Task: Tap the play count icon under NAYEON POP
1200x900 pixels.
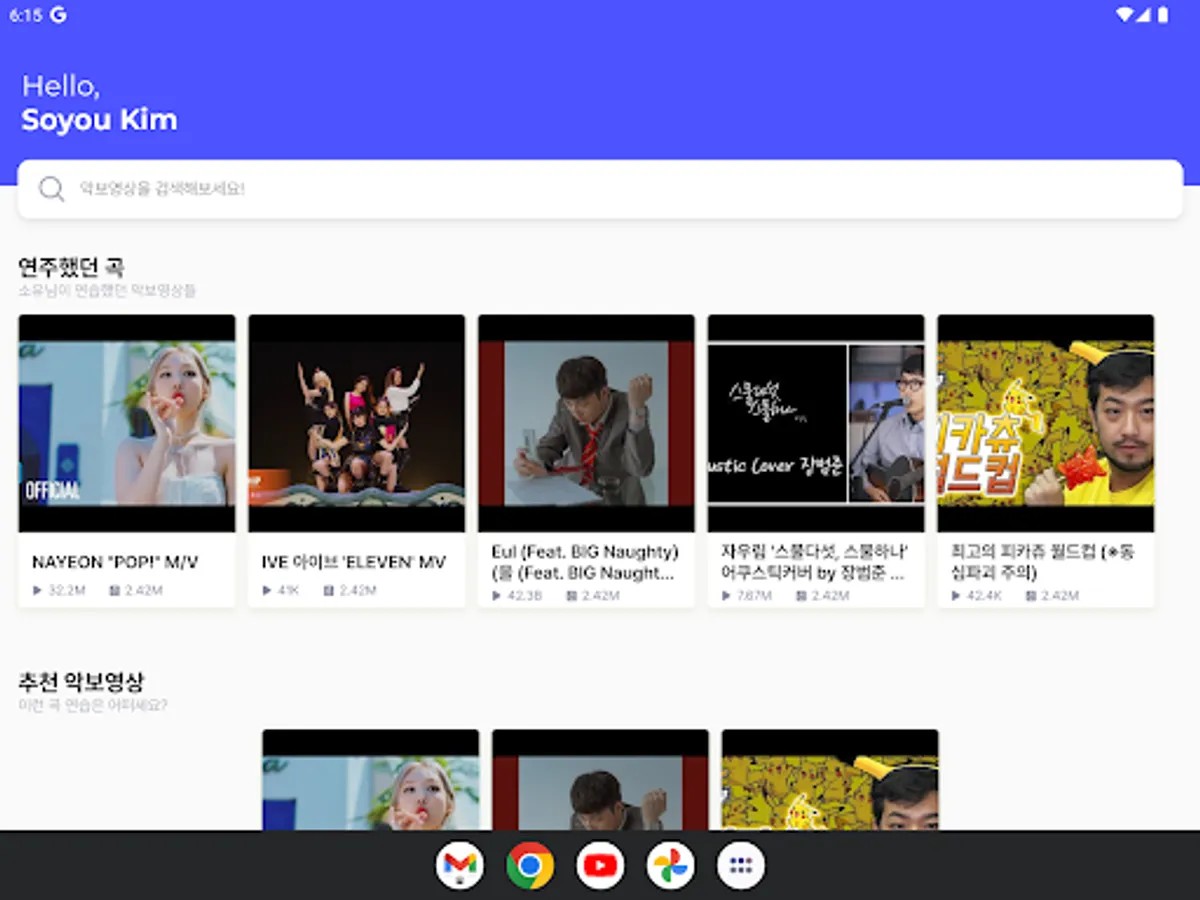Action: [x=38, y=591]
